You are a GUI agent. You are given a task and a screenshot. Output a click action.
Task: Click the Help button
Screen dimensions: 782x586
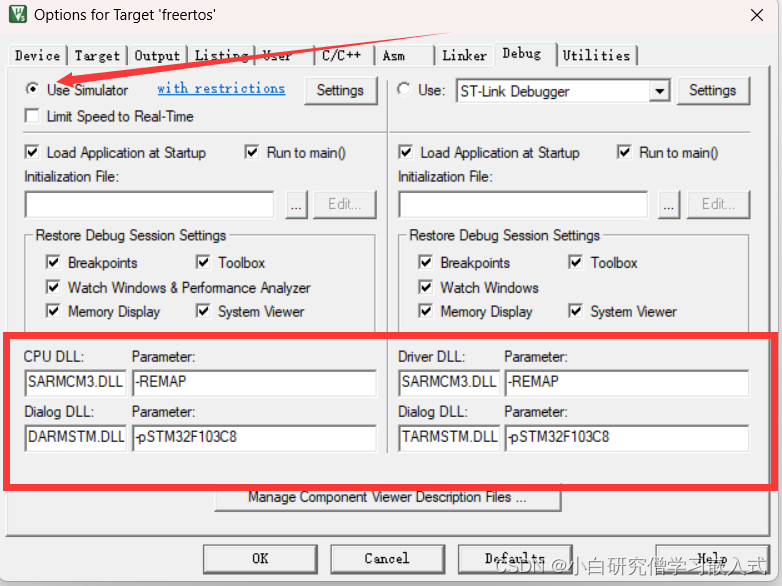pos(712,558)
